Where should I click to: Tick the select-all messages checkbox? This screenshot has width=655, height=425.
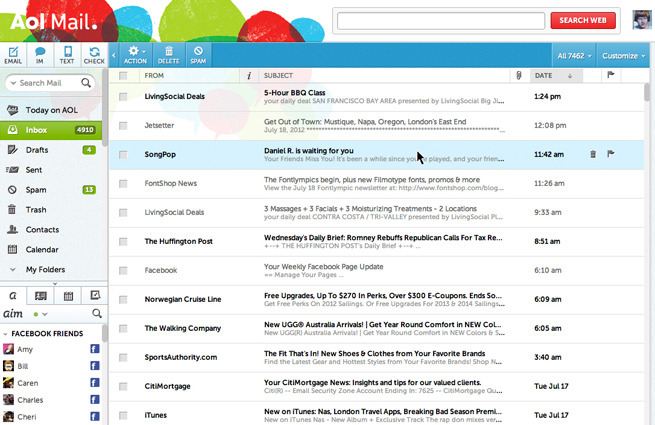[123, 76]
